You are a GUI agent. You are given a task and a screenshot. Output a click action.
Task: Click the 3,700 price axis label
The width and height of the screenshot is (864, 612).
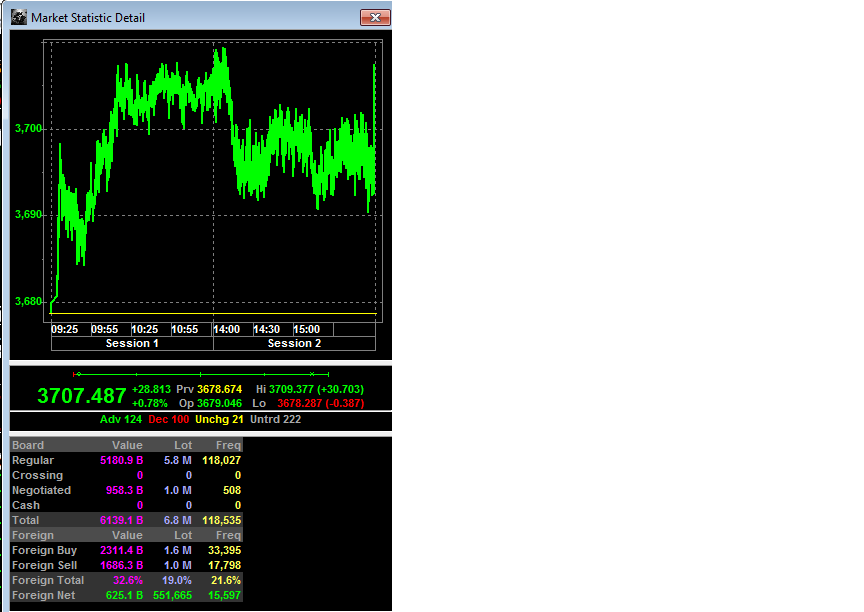point(28,128)
